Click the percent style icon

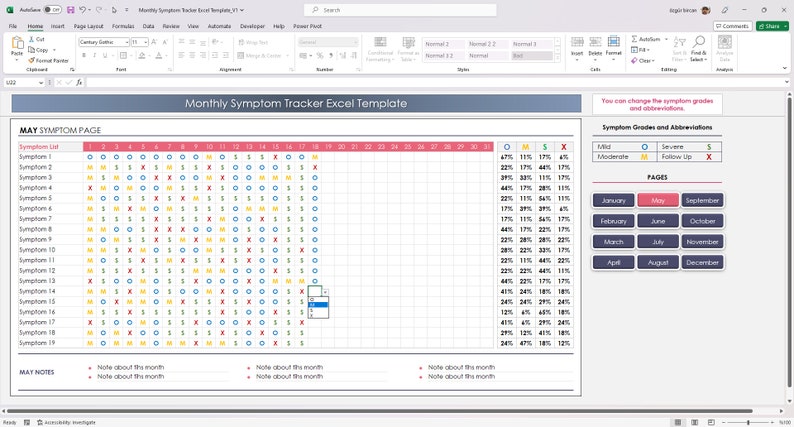click(320, 55)
